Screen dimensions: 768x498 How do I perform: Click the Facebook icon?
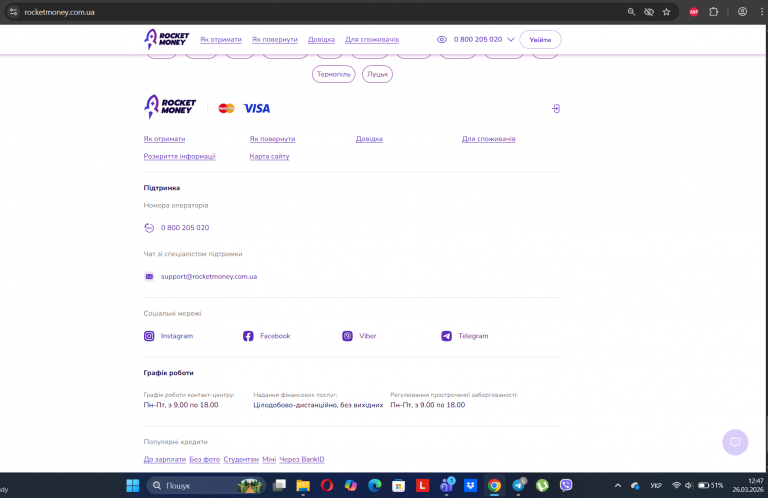click(x=248, y=336)
